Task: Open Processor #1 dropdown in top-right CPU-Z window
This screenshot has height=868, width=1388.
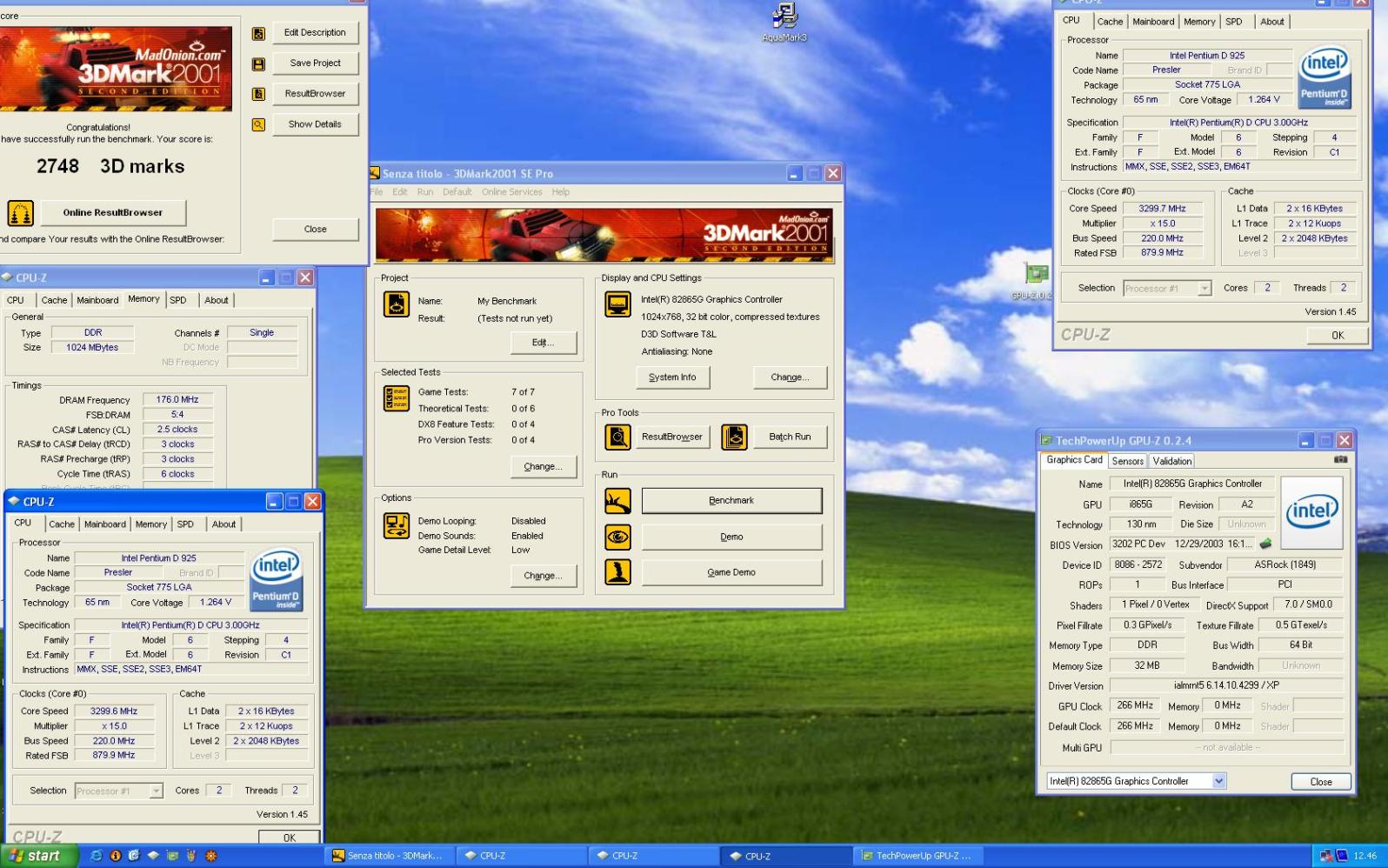Action: 1204,289
